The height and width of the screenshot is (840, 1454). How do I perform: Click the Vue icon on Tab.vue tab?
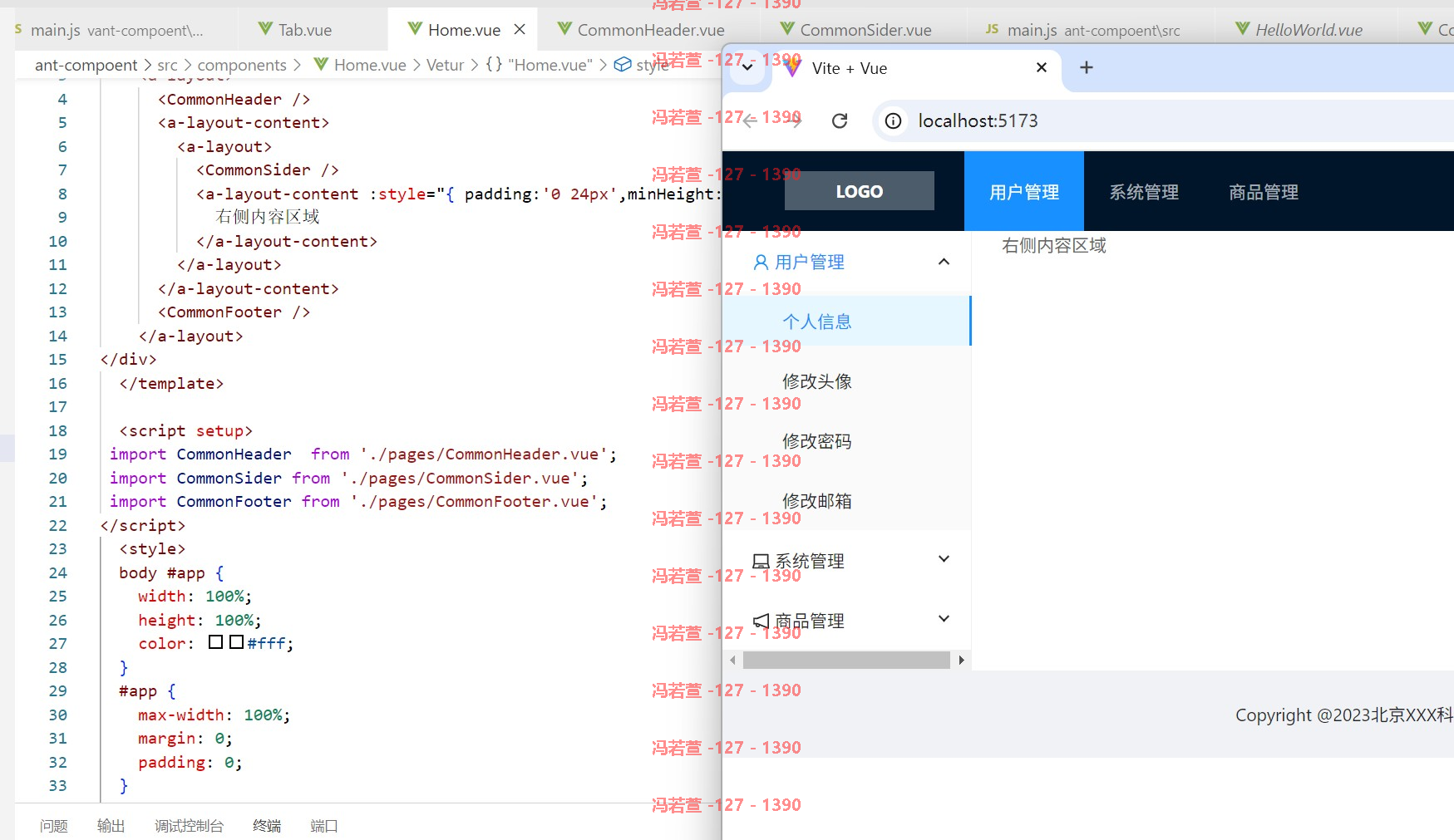pyautogui.click(x=265, y=29)
